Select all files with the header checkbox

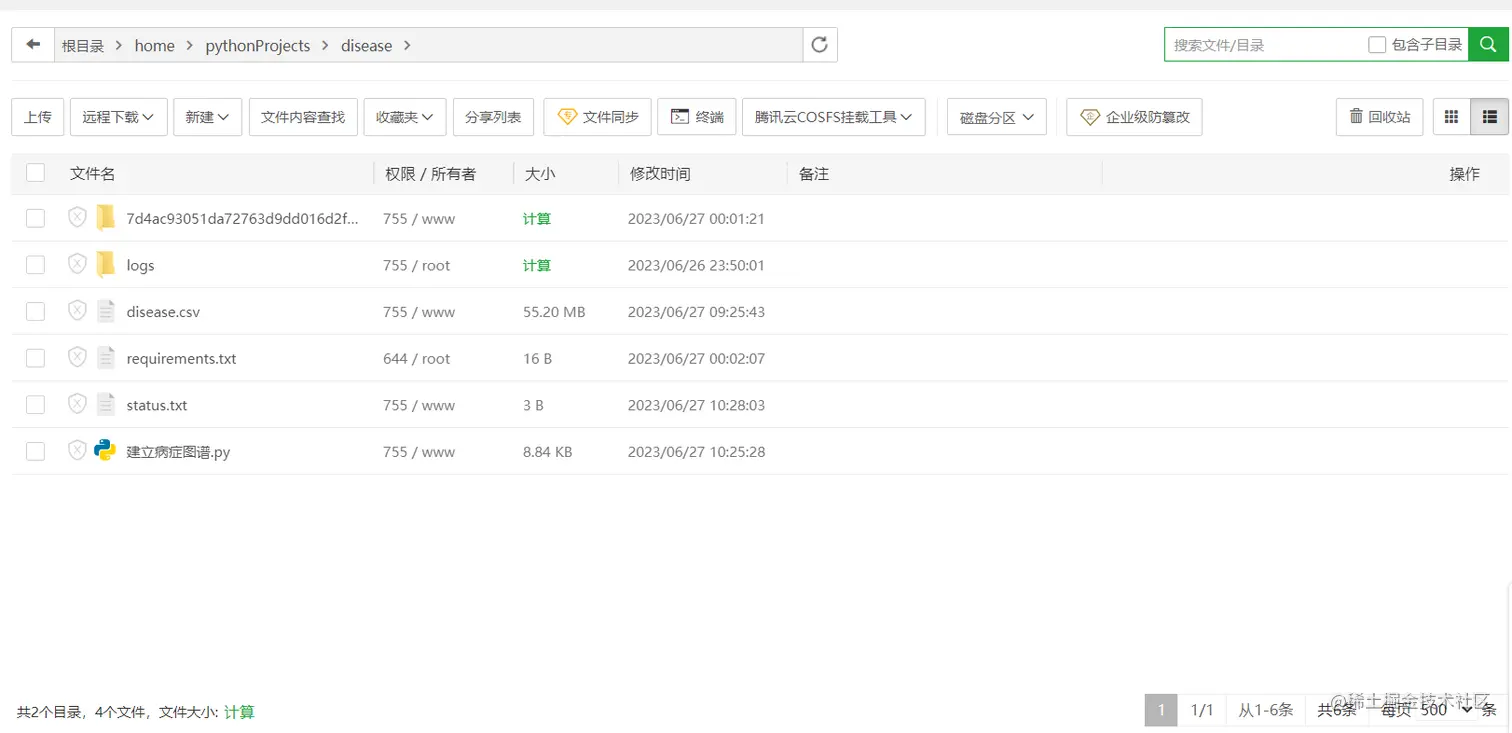[x=36, y=173]
